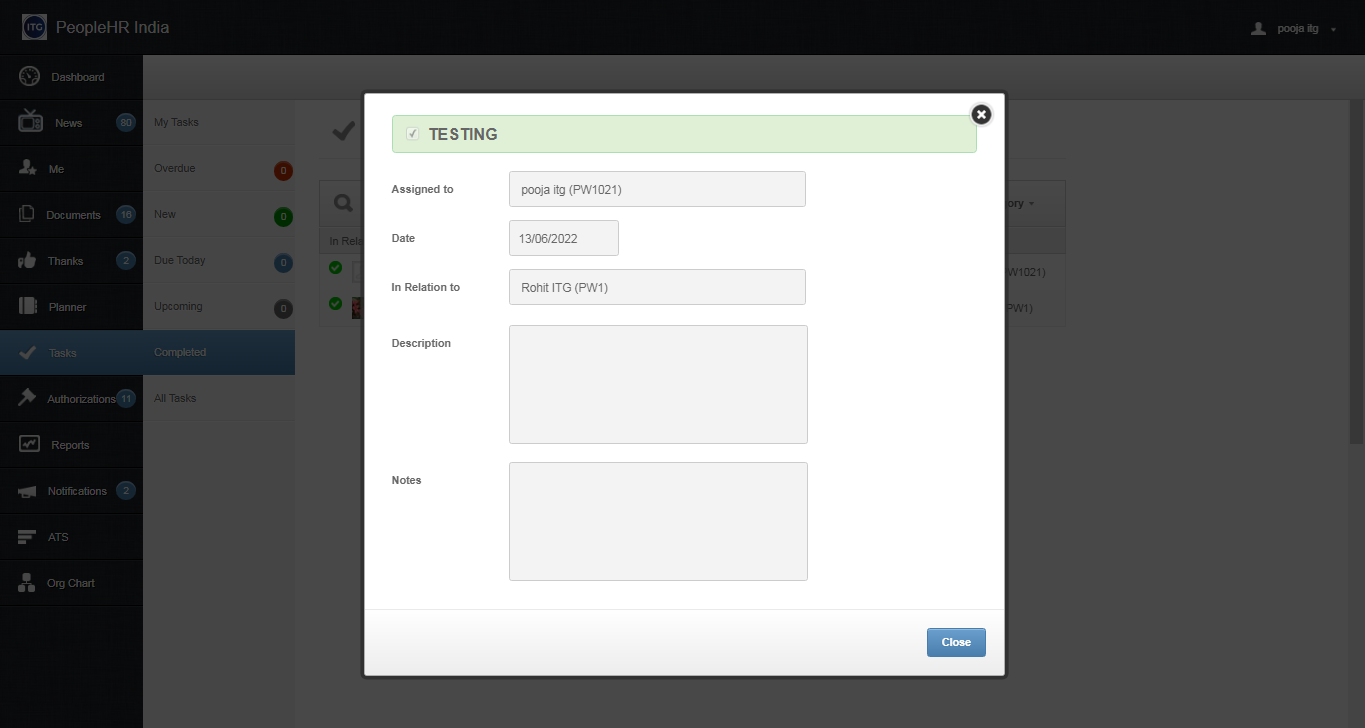Click the first row green status icon
The width and height of the screenshot is (1365, 728).
click(336, 267)
